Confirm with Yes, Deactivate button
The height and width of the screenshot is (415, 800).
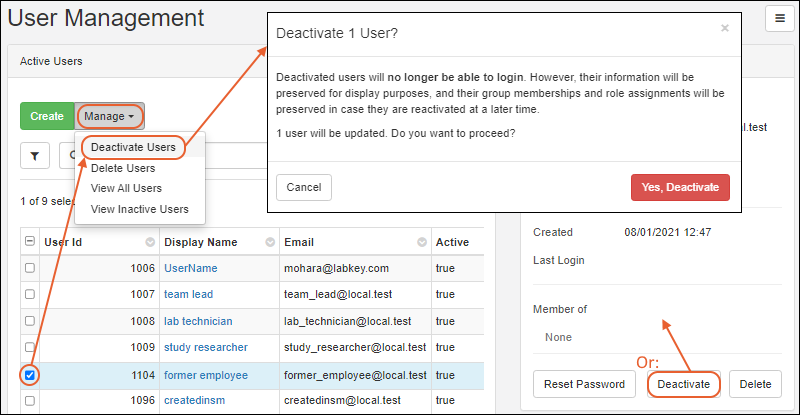pos(680,188)
